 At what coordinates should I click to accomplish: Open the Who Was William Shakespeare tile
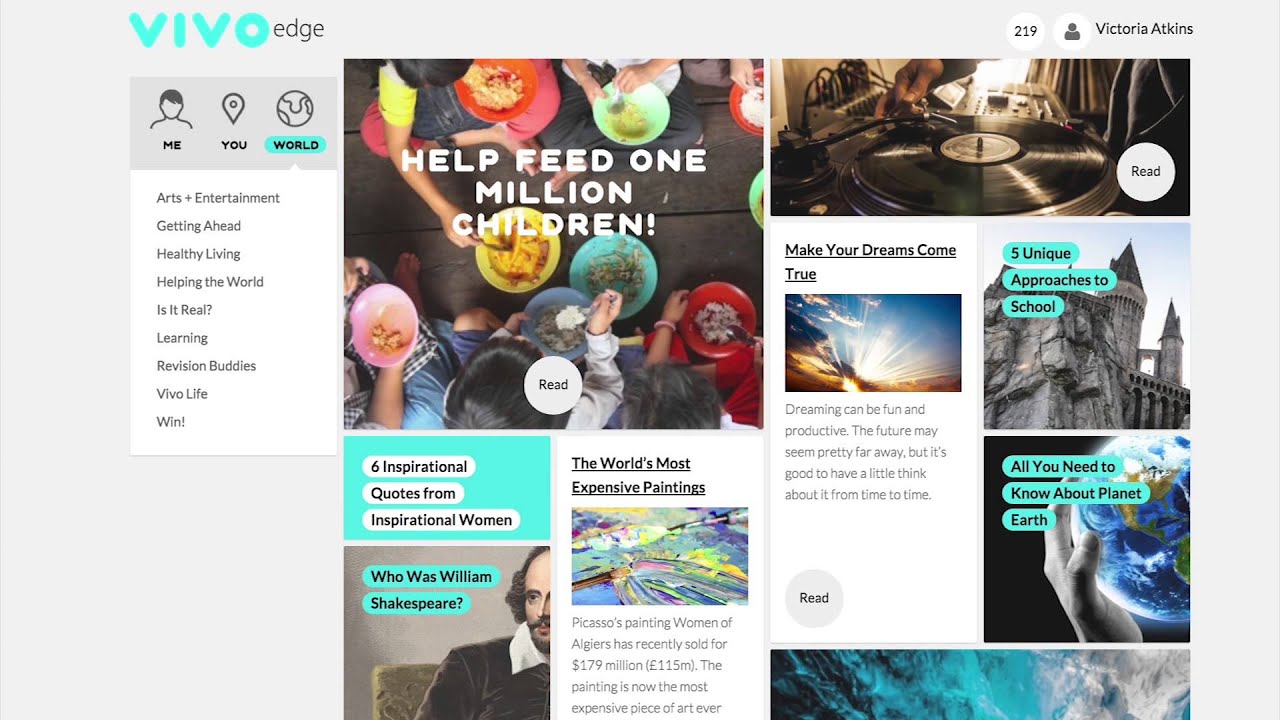pyautogui.click(x=447, y=633)
